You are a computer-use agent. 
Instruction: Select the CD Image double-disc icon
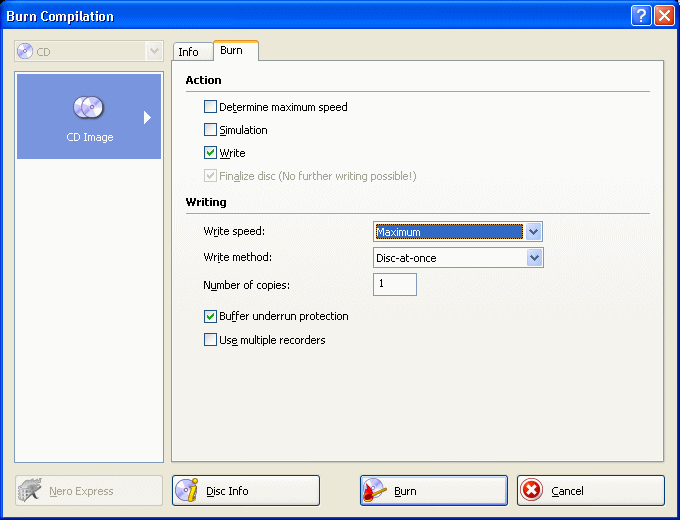(88, 107)
